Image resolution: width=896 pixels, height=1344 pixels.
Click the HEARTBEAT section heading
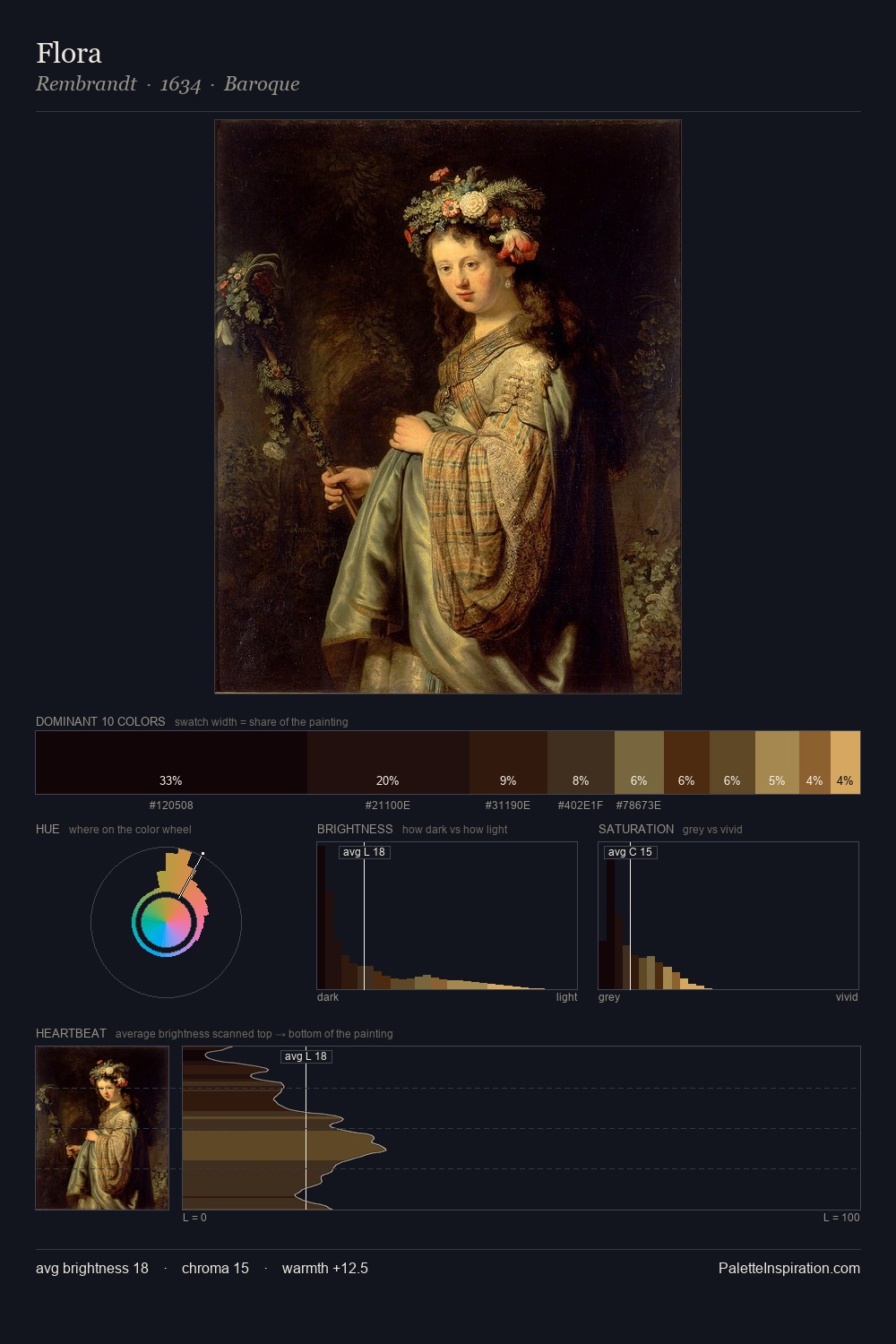point(71,1033)
